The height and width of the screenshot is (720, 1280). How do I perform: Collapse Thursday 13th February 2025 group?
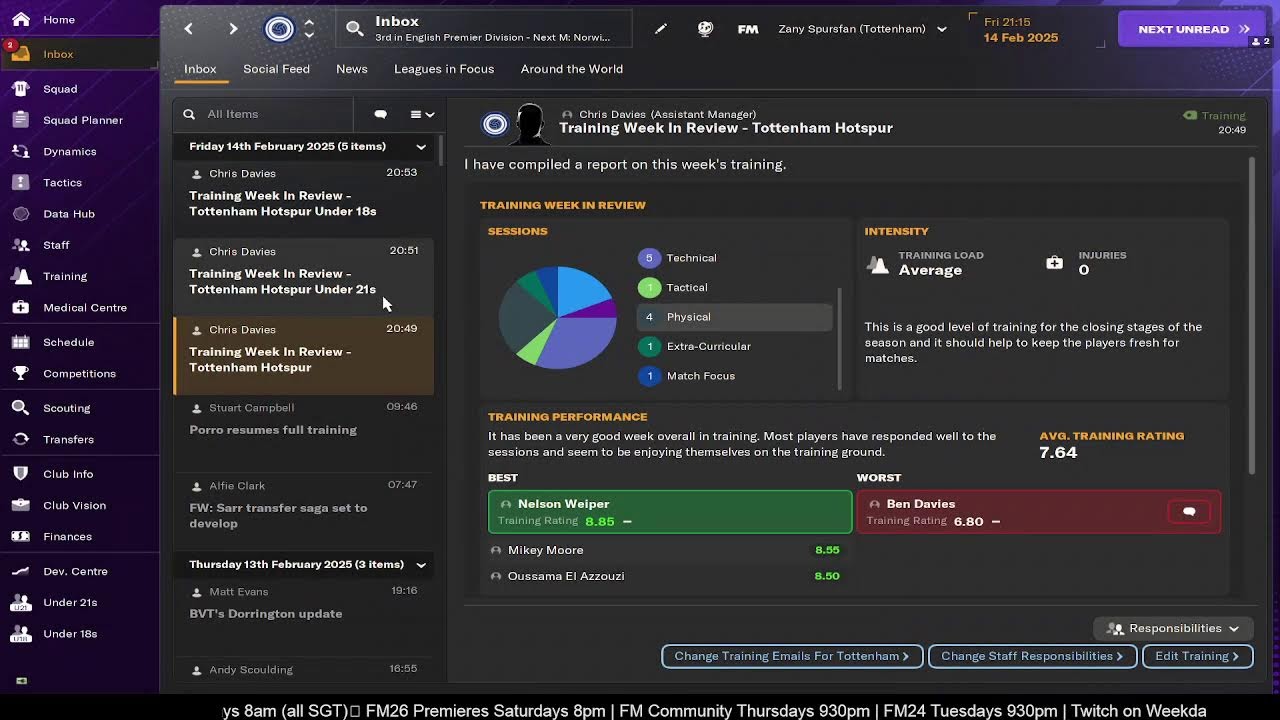coord(421,565)
